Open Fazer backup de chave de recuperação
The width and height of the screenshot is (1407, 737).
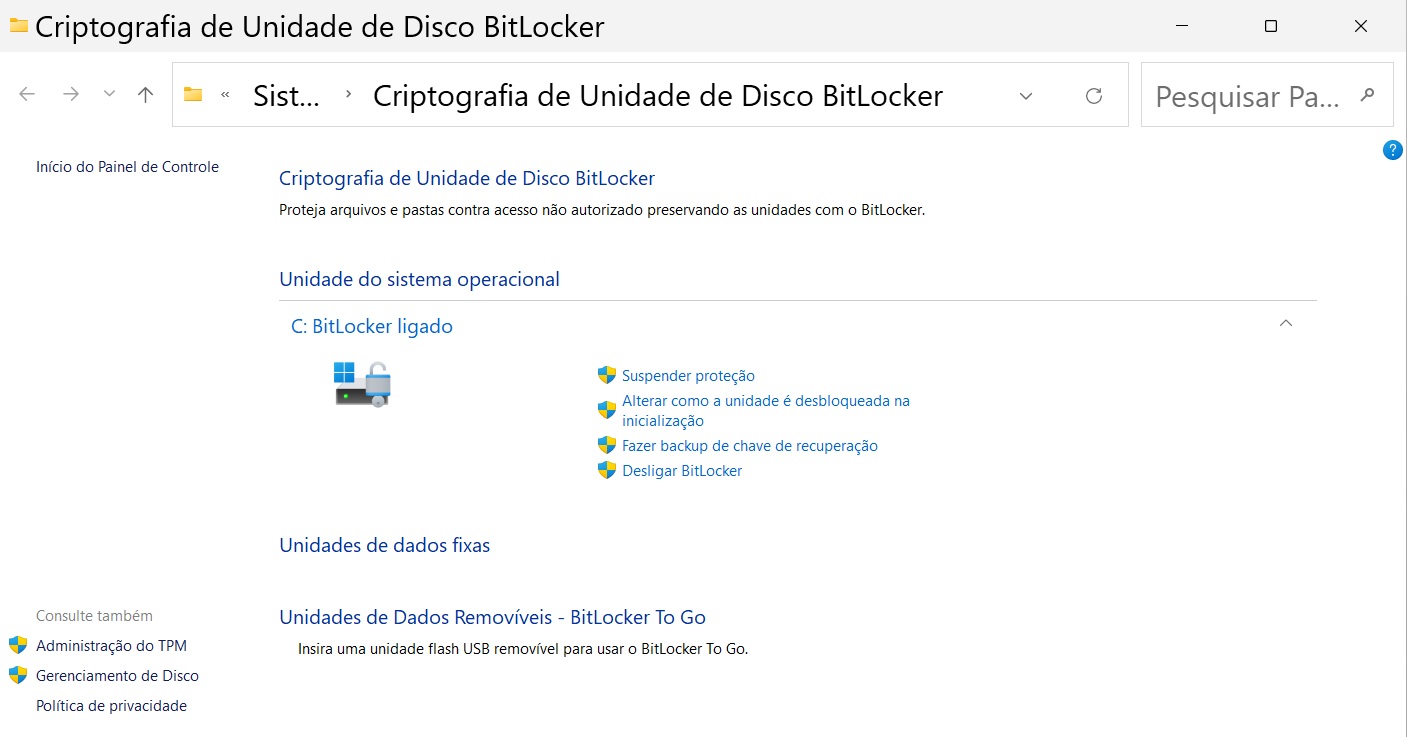click(x=750, y=446)
